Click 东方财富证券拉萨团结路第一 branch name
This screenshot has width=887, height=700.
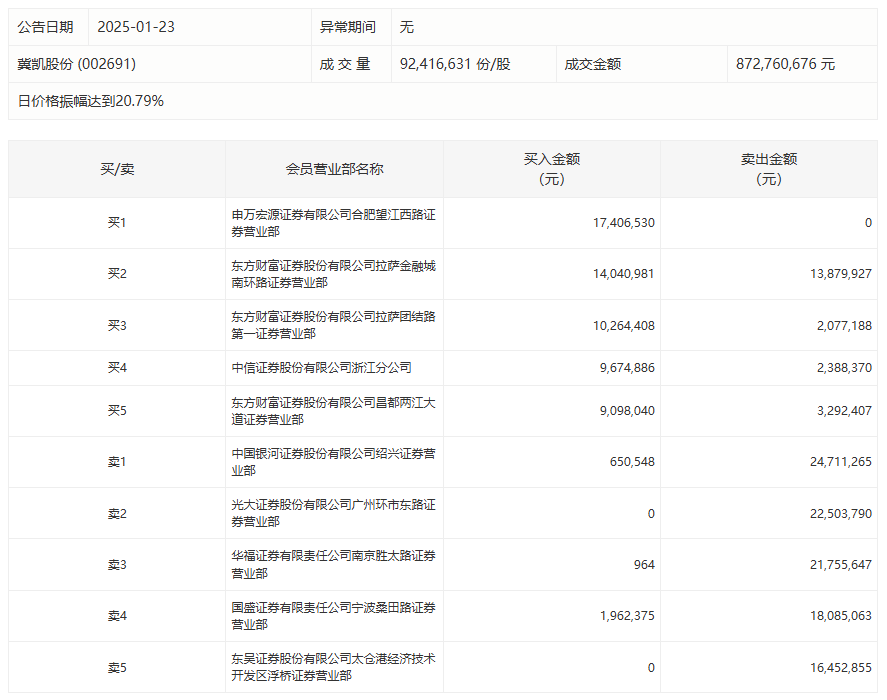pyautogui.click(x=333, y=325)
